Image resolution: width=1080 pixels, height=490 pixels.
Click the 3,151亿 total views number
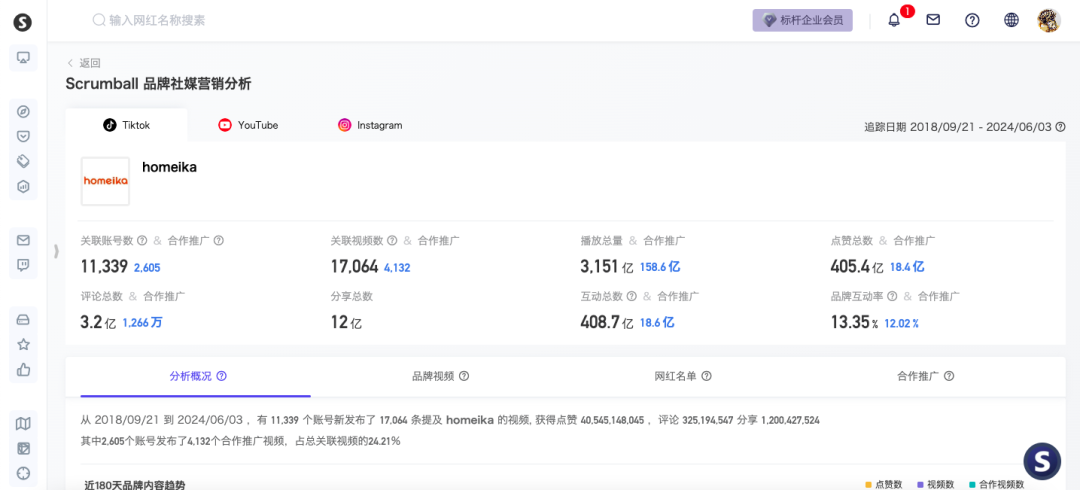tap(606, 267)
